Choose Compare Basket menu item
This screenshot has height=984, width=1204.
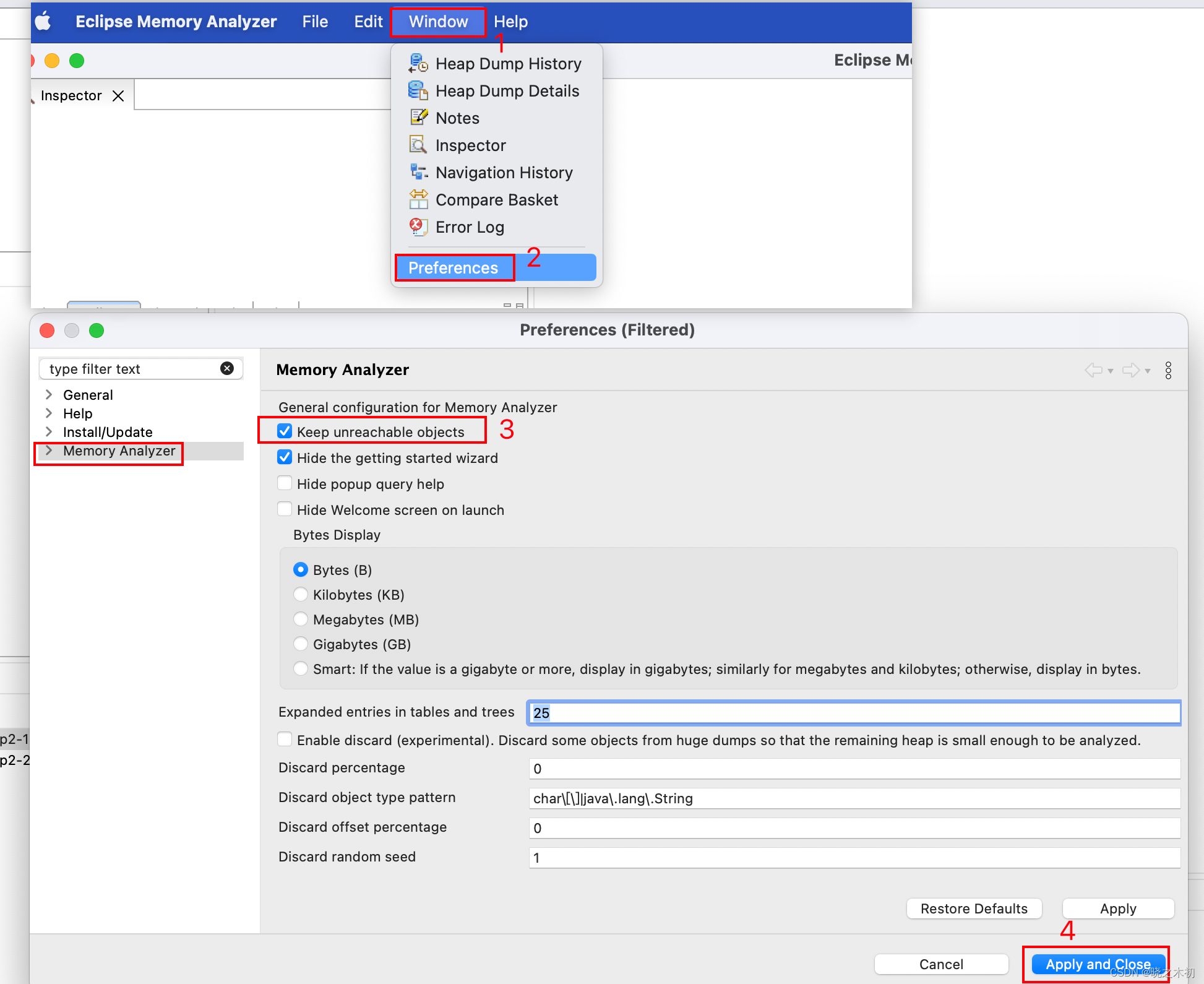[x=496, y=200]
